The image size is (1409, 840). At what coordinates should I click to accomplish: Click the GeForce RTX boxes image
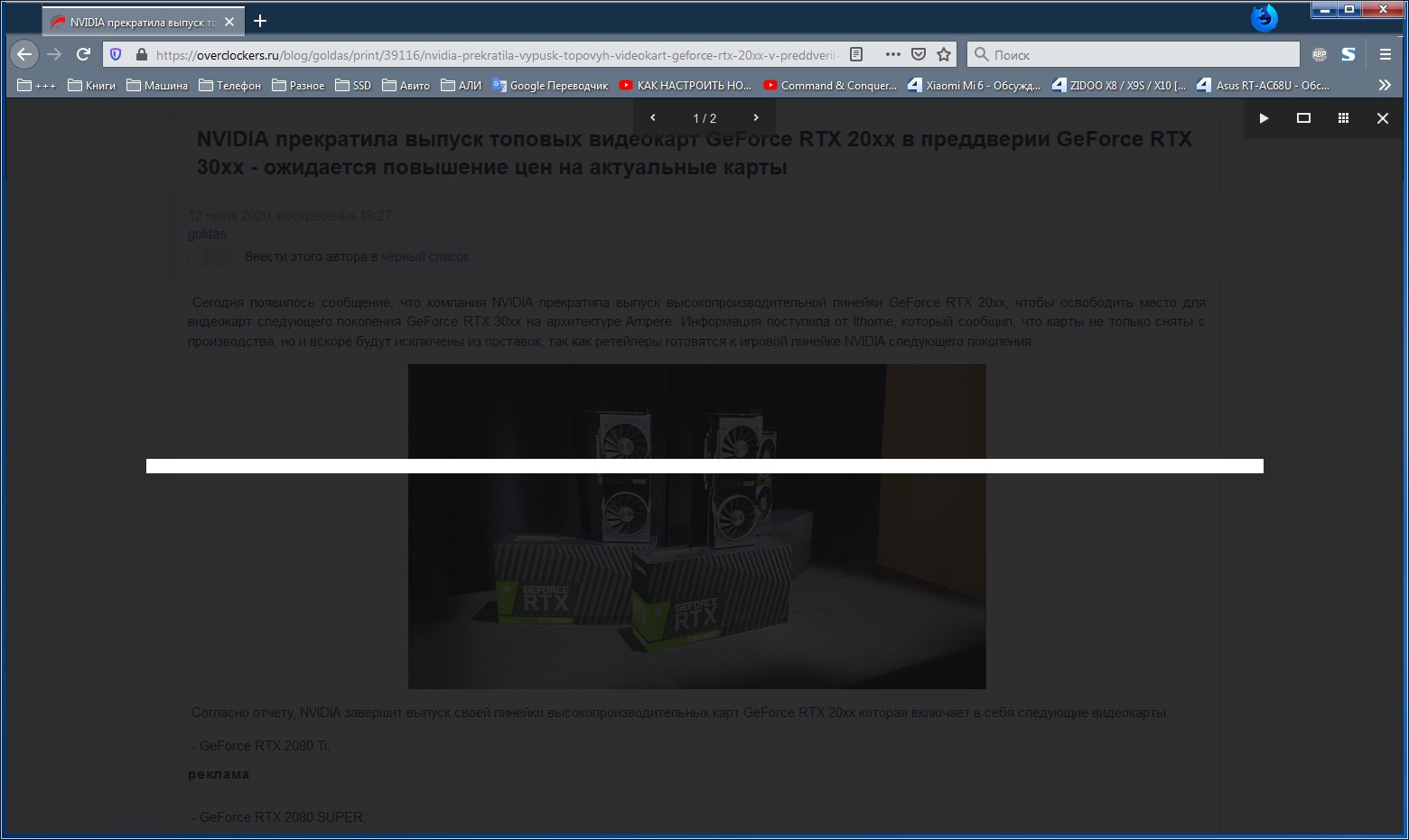697,527
